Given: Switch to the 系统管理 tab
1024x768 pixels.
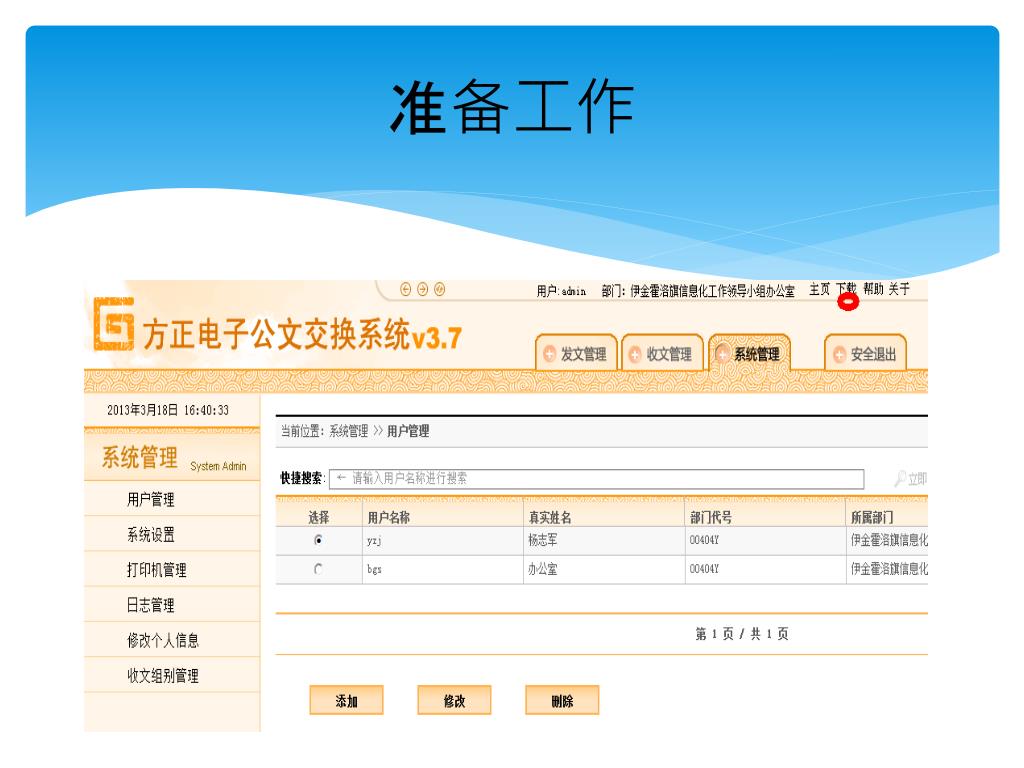Looking at the screenshot, I should point(750,354).
